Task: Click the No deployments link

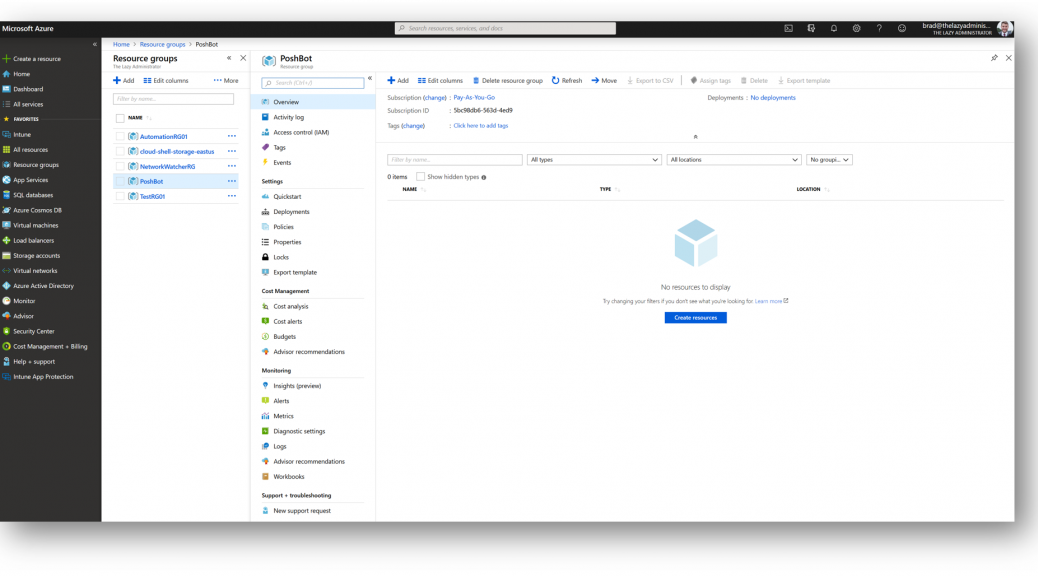Action: pyautogui.click(x=773, y=98)
